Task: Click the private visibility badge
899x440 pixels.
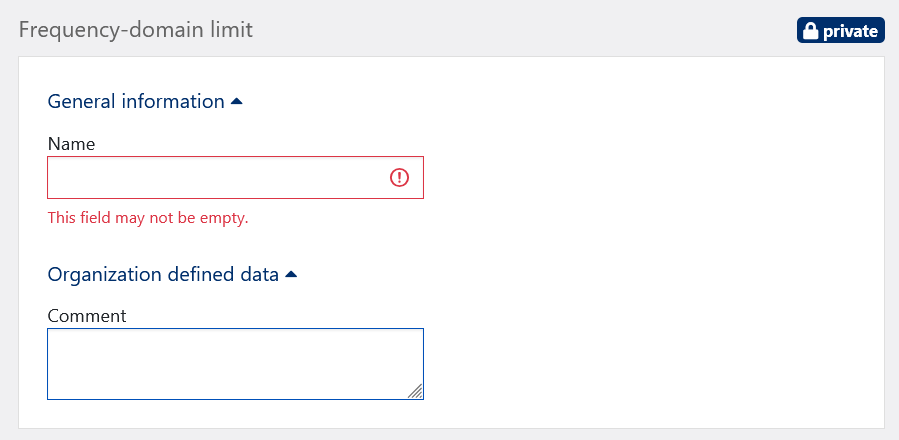Action: [x=841, y=31]
